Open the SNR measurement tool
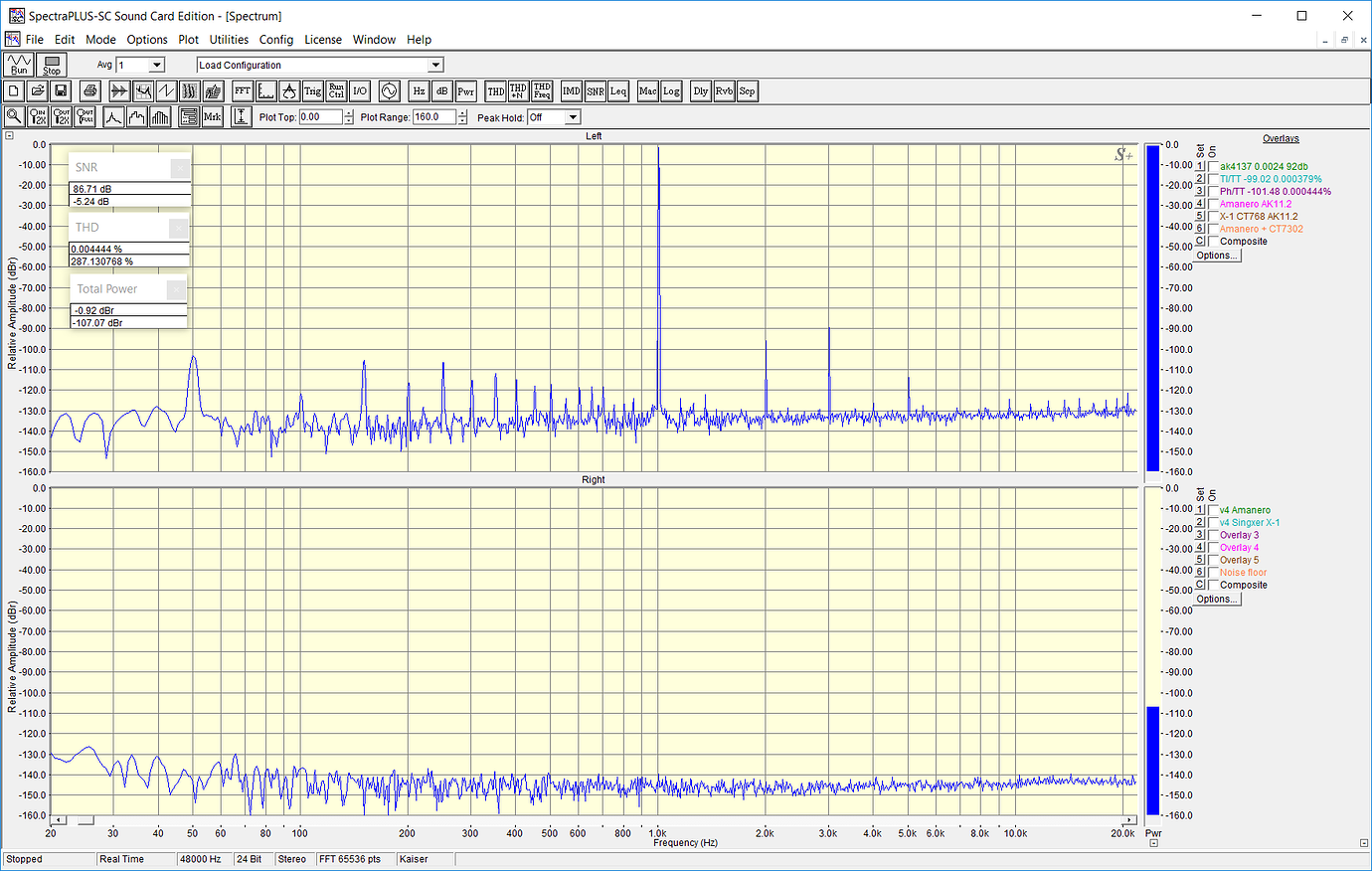 595,91
